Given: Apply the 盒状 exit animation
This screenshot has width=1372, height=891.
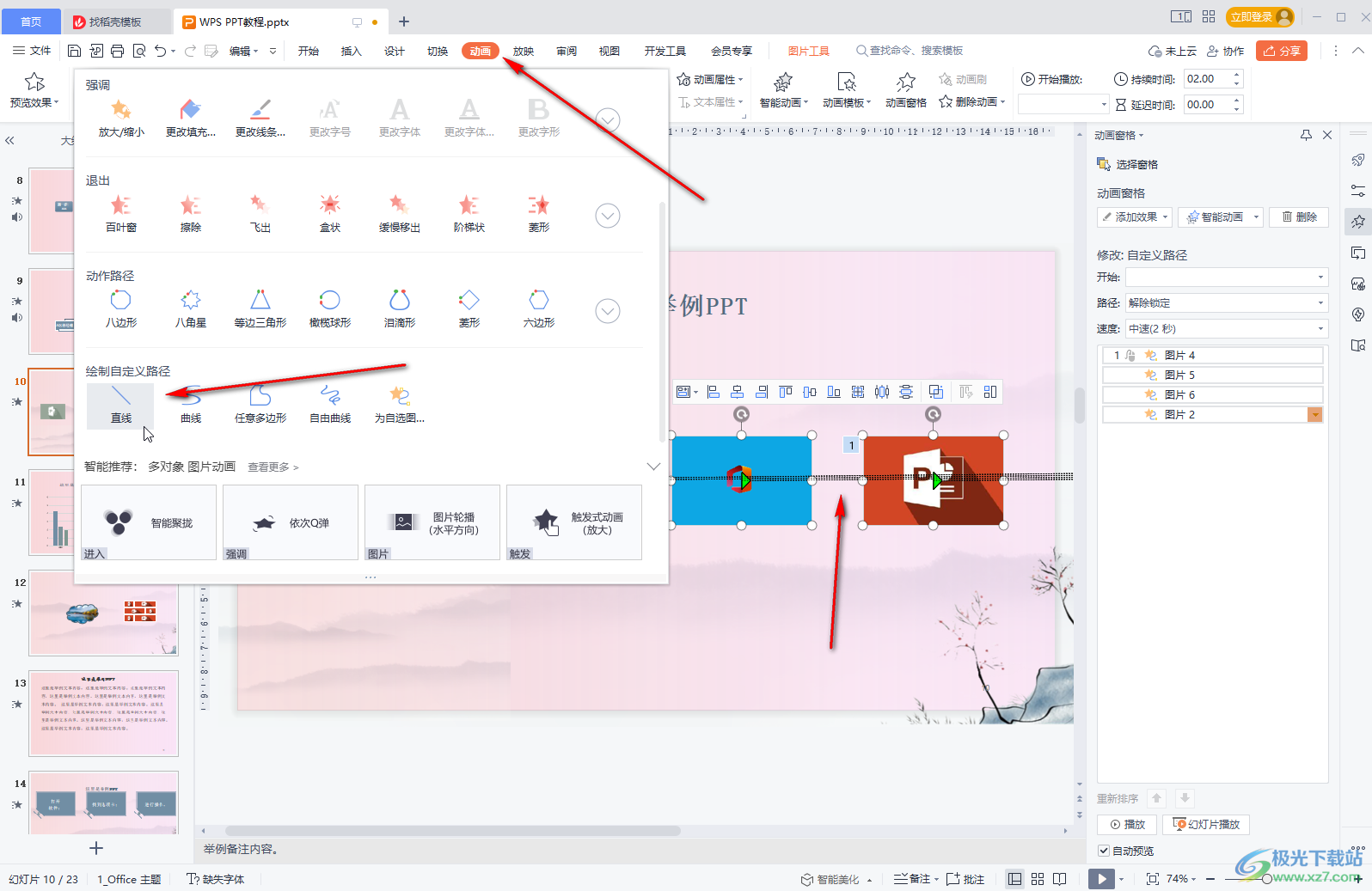Looking at the screenshot, I should (330, 214).
